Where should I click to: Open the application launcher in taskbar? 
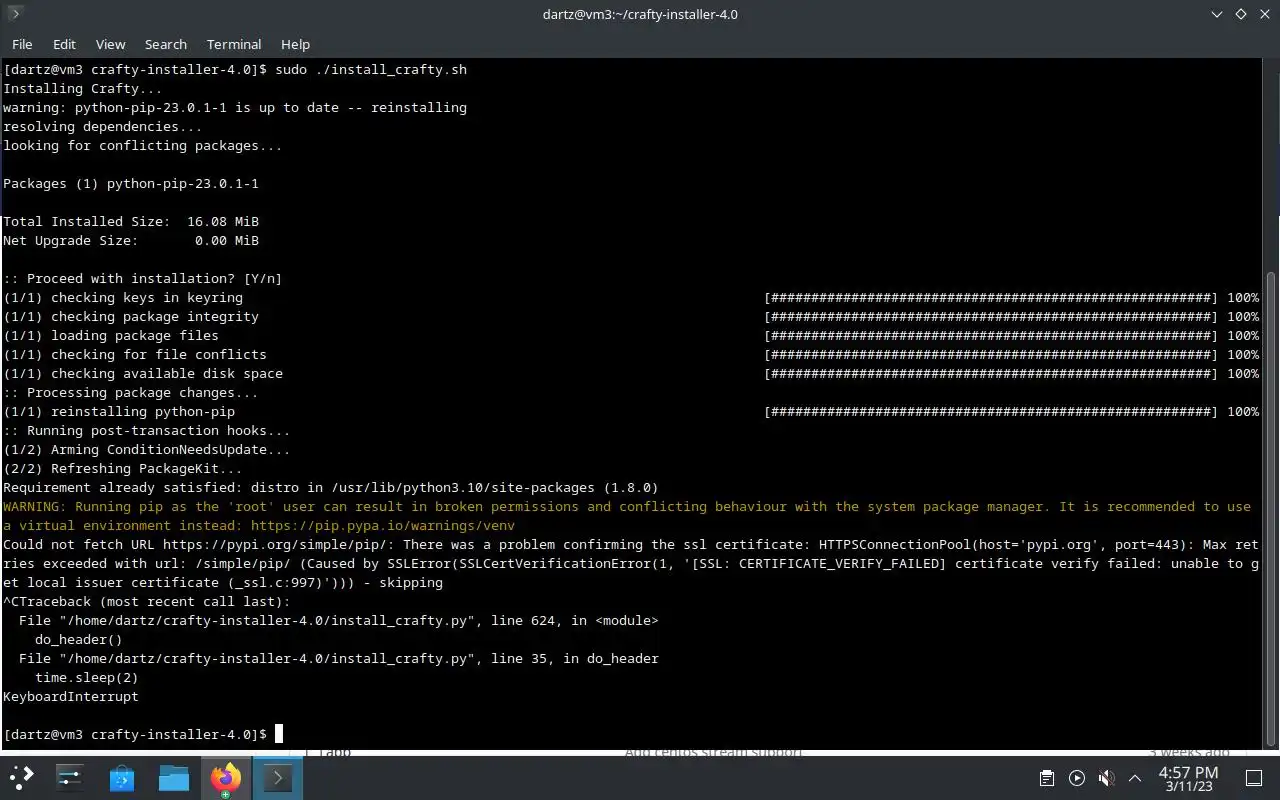coord(22,777)
